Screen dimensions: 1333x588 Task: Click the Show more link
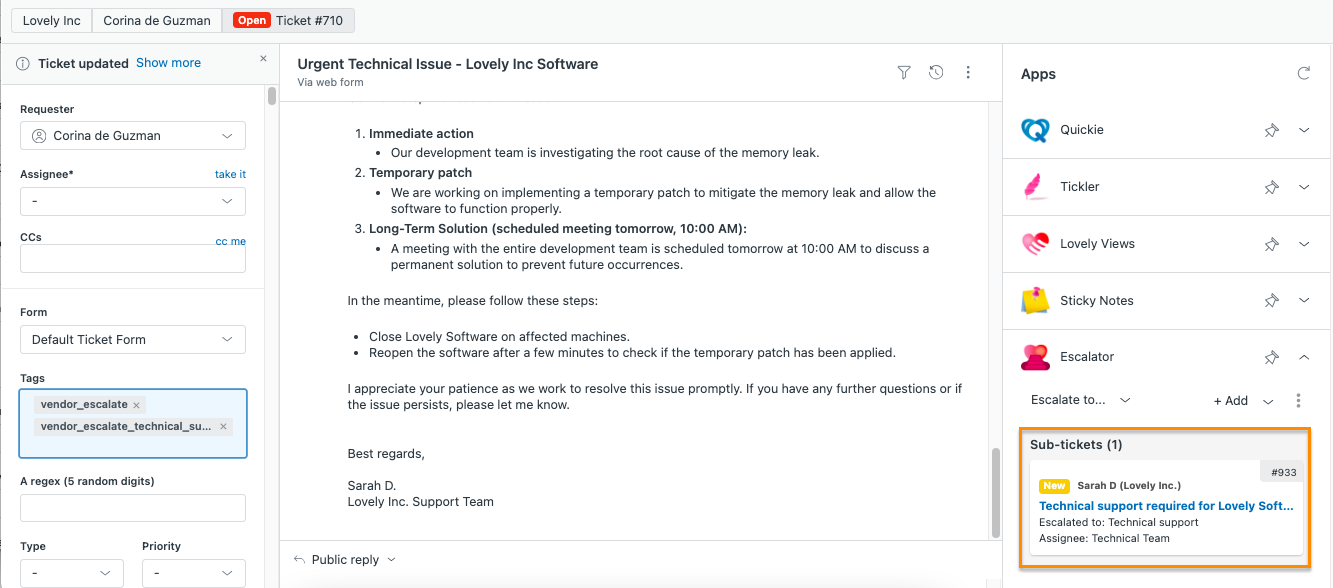pyautogui.click(x=168, y=62)
